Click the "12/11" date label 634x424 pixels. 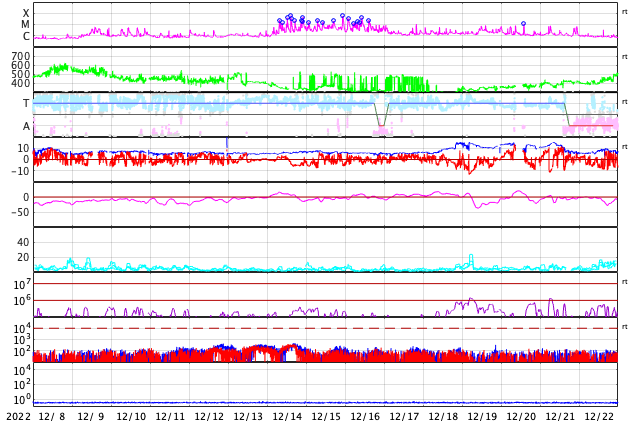(170, 416)
